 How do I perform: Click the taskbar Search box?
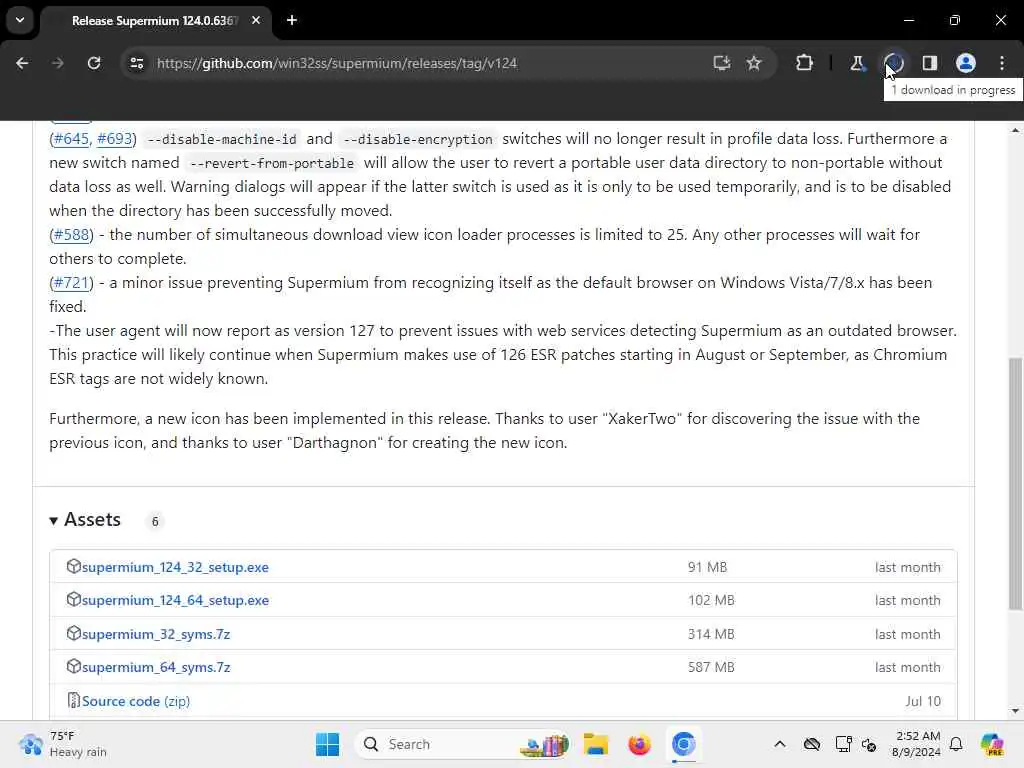[x=462, y=744]
